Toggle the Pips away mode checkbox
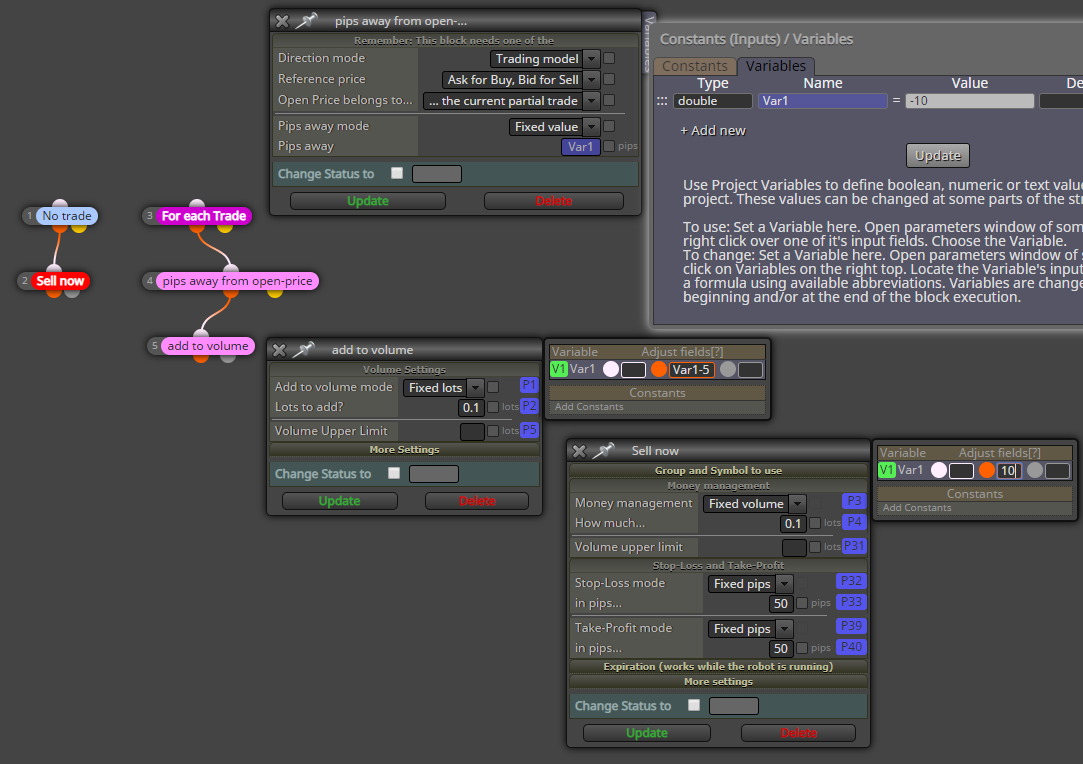This screenshot has width=1083, height=764. click(x=609, y=126)
